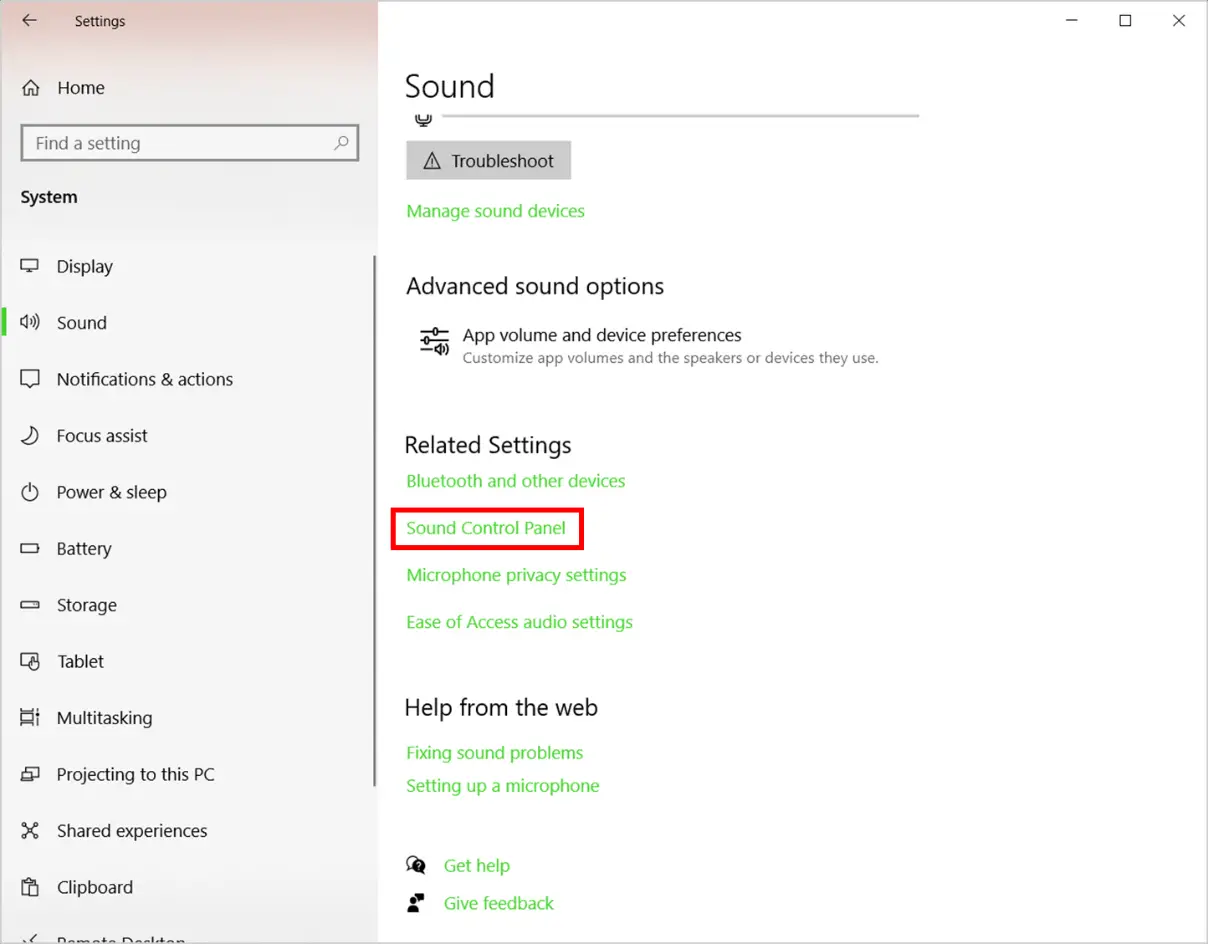
Task: Navigate to the Home settings page
Action: tap(80, 87)
